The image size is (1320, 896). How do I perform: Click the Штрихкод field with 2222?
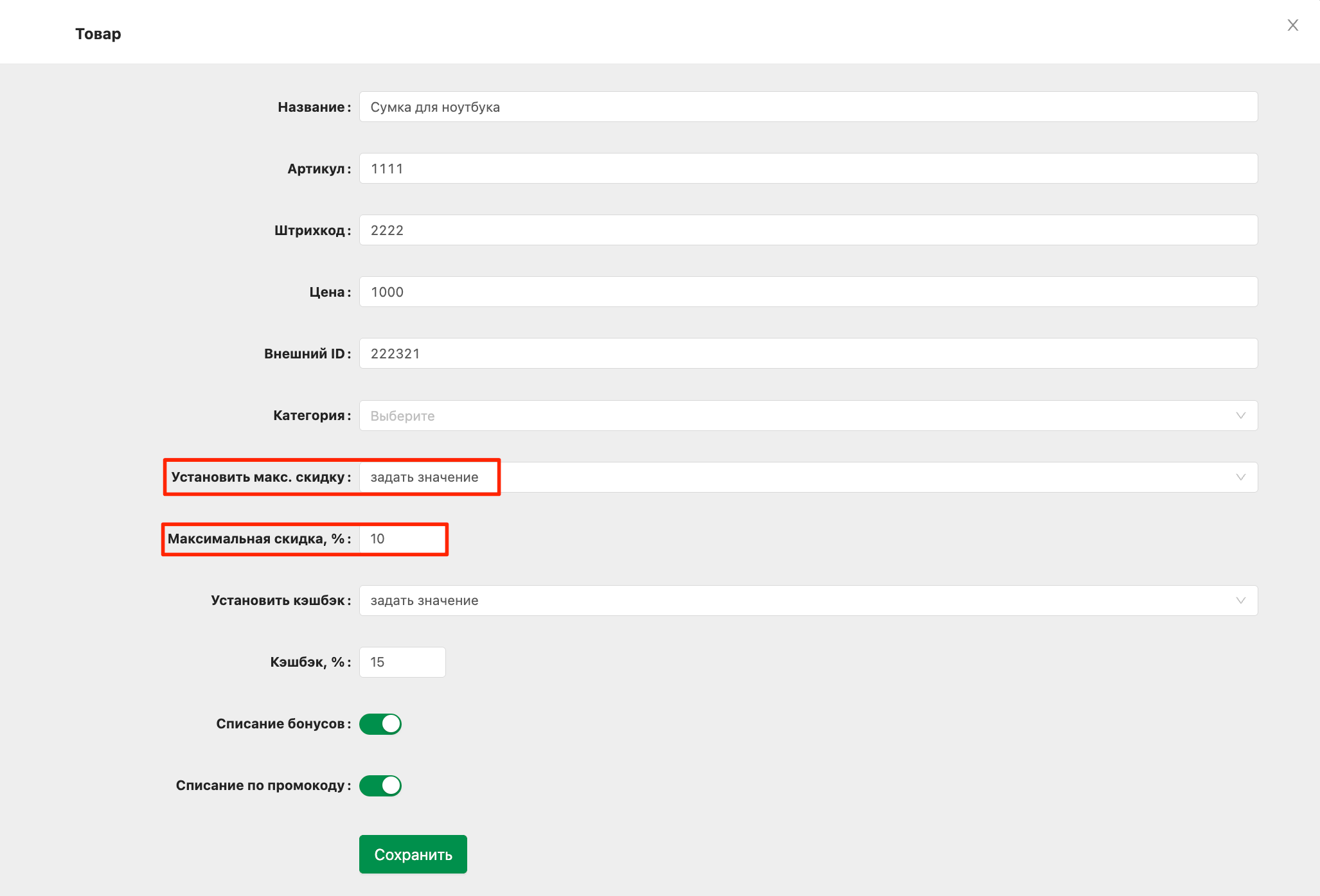[808, 231]
